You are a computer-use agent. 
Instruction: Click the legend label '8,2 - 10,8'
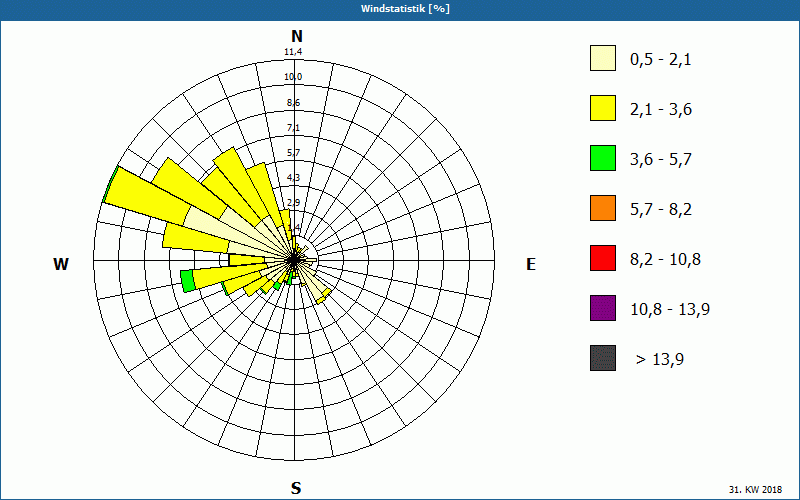(x=665, y=260)
